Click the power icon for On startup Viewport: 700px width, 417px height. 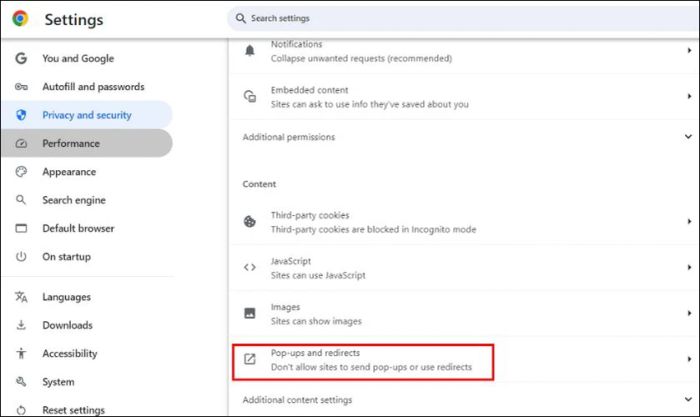21,257
